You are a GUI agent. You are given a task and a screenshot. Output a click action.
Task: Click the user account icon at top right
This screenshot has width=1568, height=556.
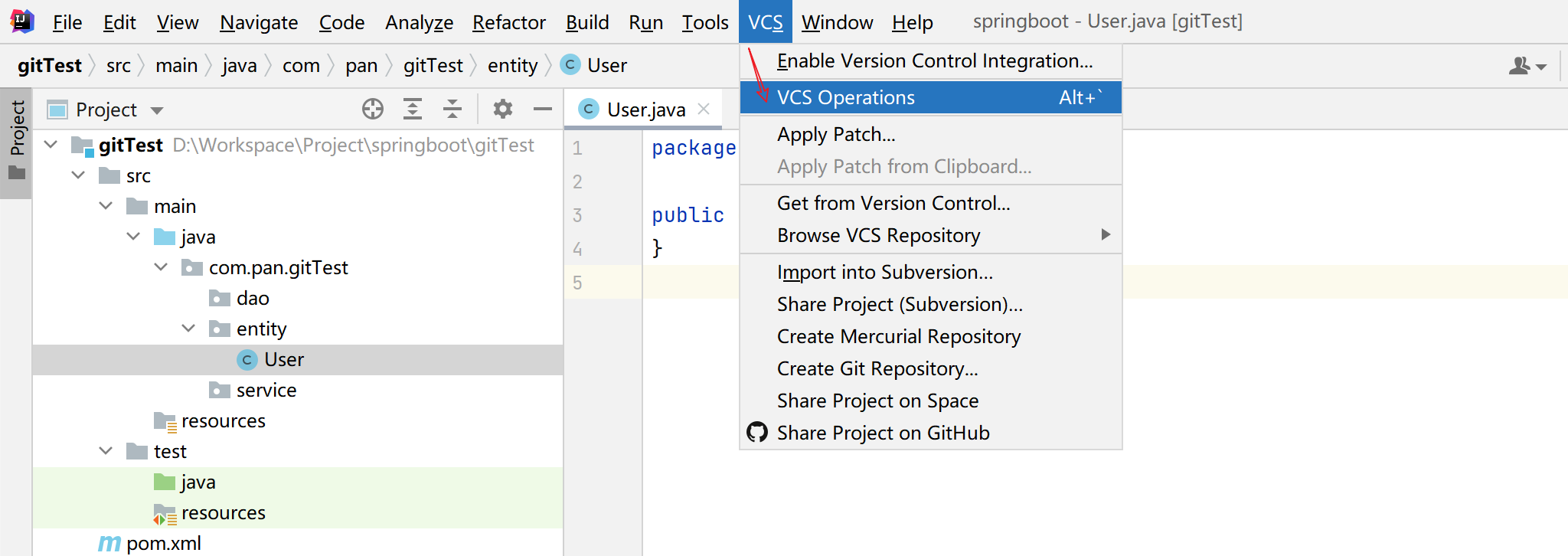(1527, 66)
